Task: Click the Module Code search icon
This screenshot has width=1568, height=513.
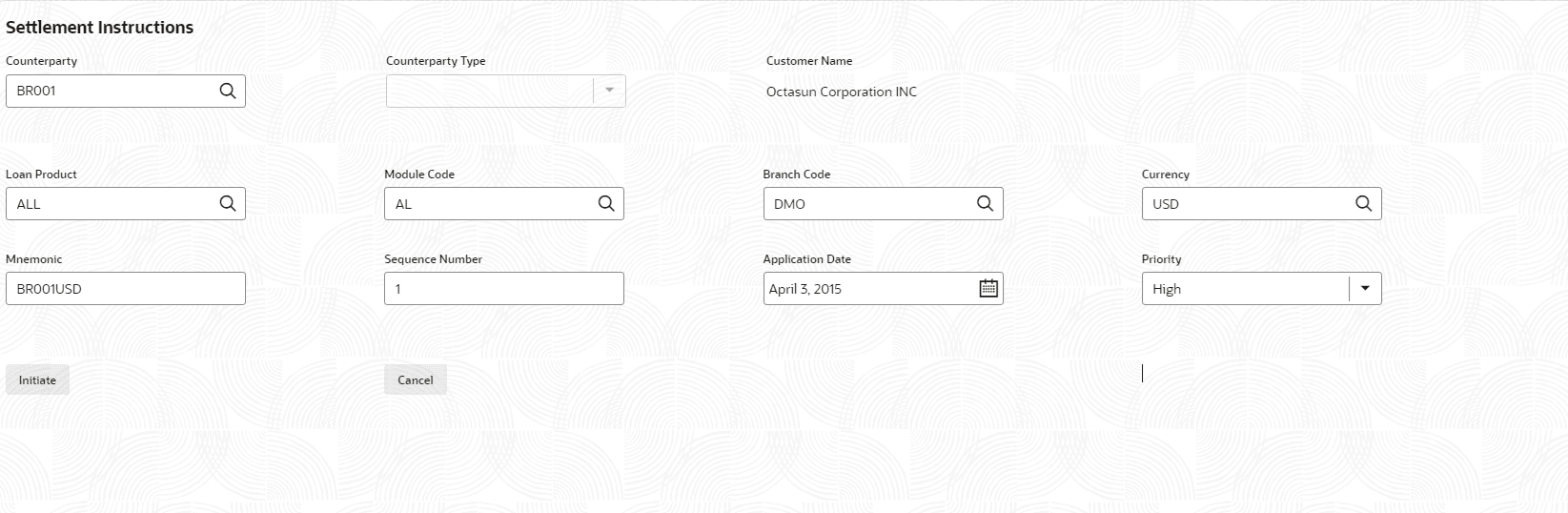Action: coord(606,203)
